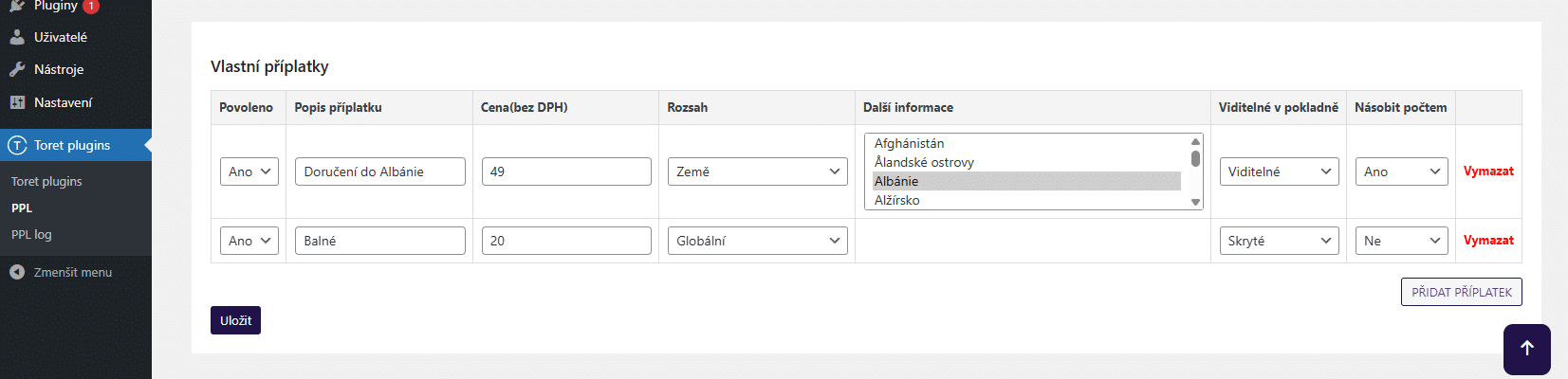Click the Toret plugins circled T icon
The image size is (1568, 379).
click(17, 145)
